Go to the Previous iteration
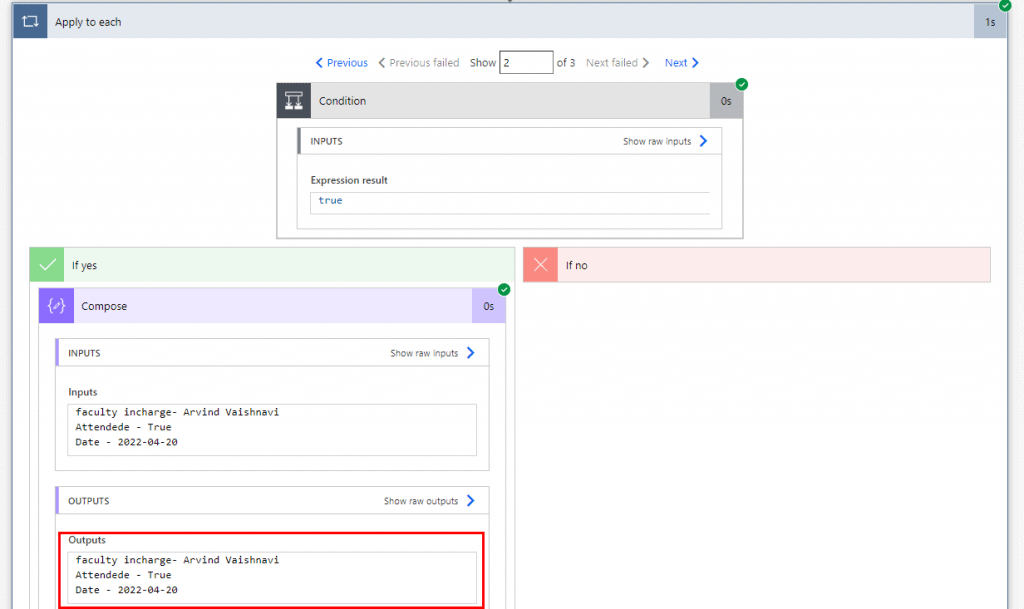 (x=342, y=63)
